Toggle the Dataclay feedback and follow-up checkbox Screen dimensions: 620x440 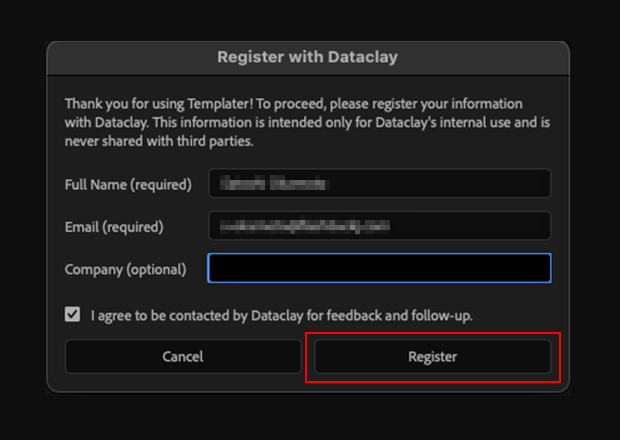click(x=73, y=314)
